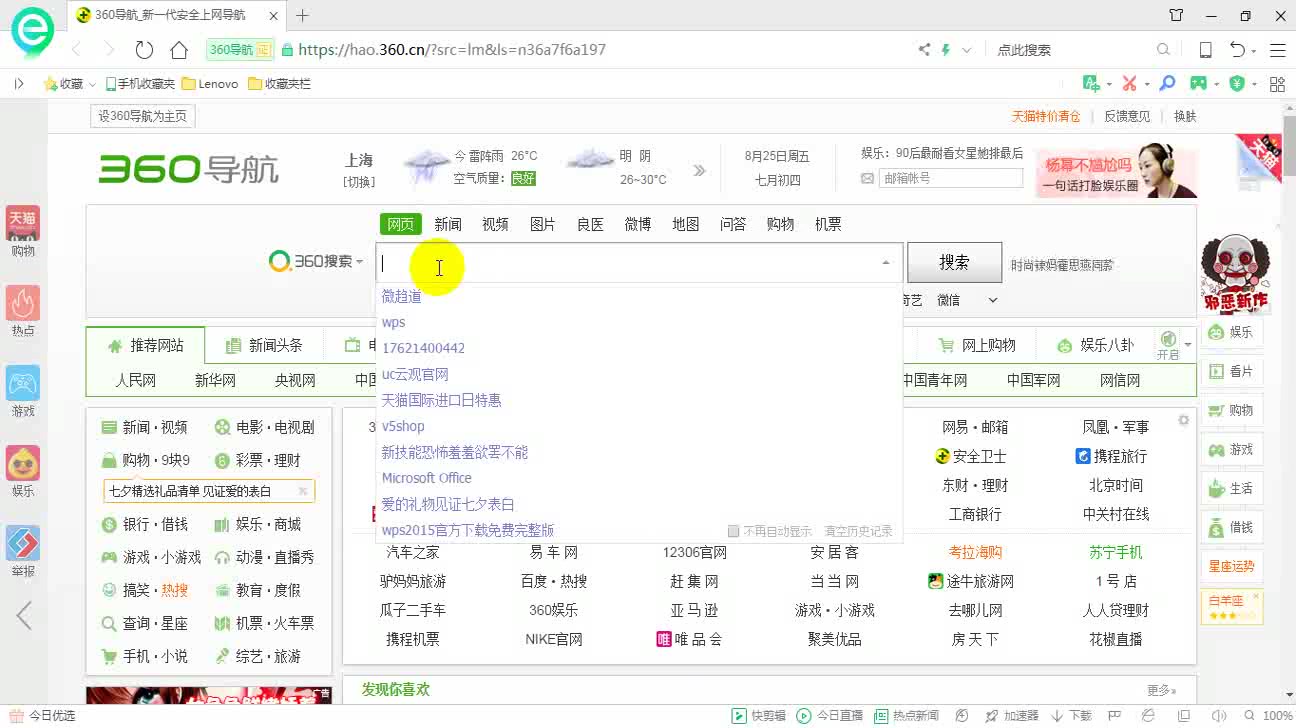Click 设360导航为主页 button
Viewport: 1296px width, 728px height.
(142, 116)
